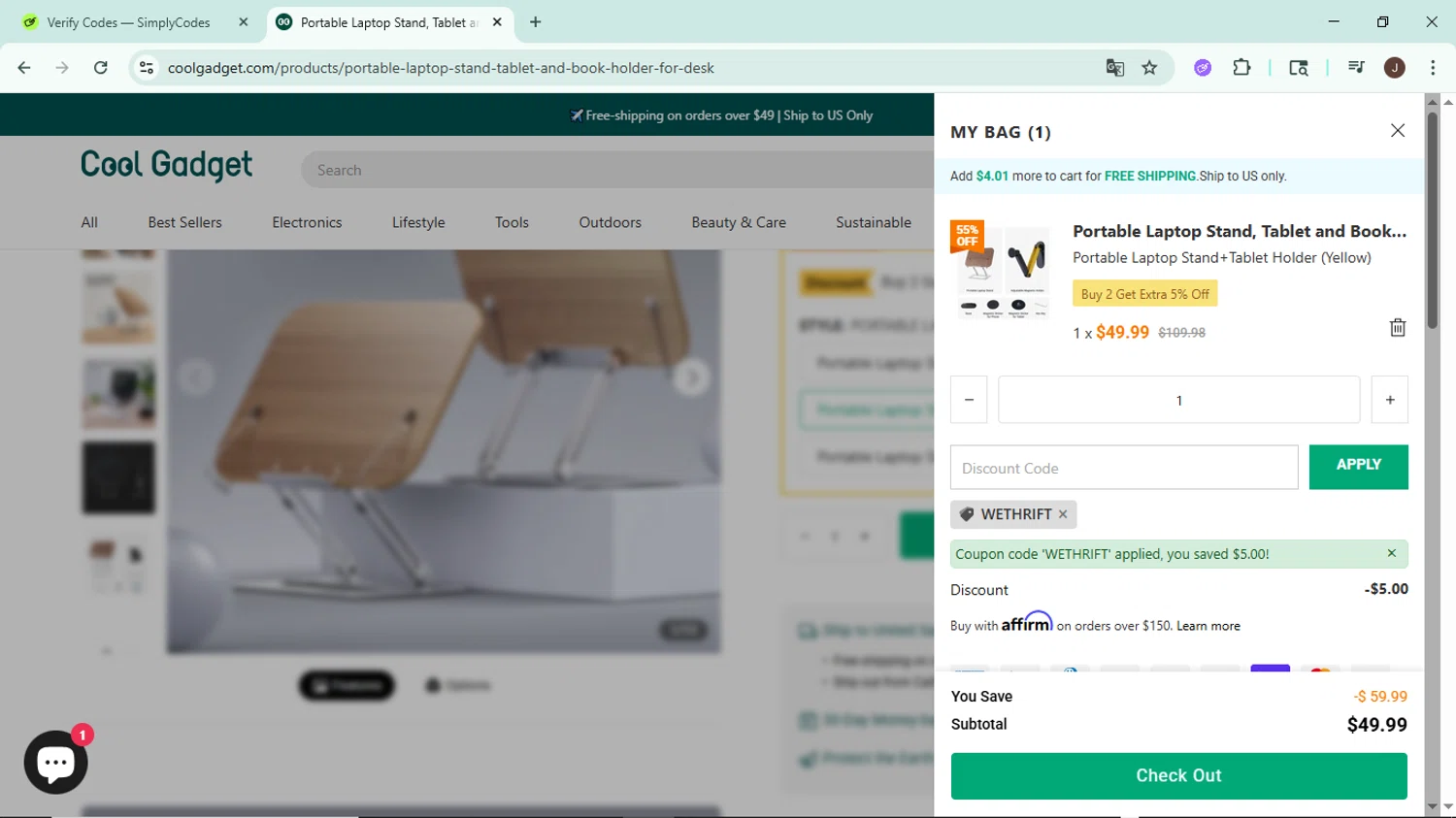1456x818 pixels.
Task: Click the blurred Features pill below image
Action: click(347, 685)
